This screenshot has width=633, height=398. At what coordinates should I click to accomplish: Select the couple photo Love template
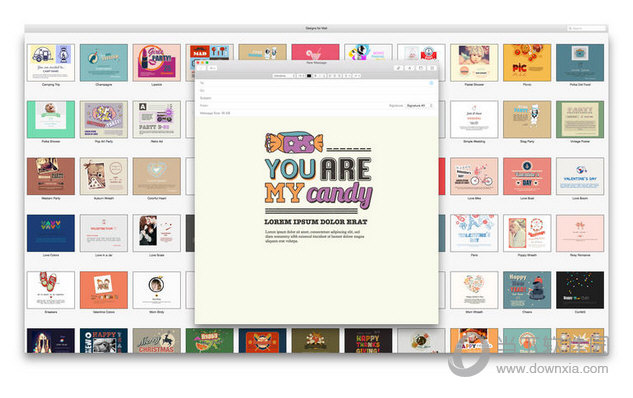tap(157, 233)
